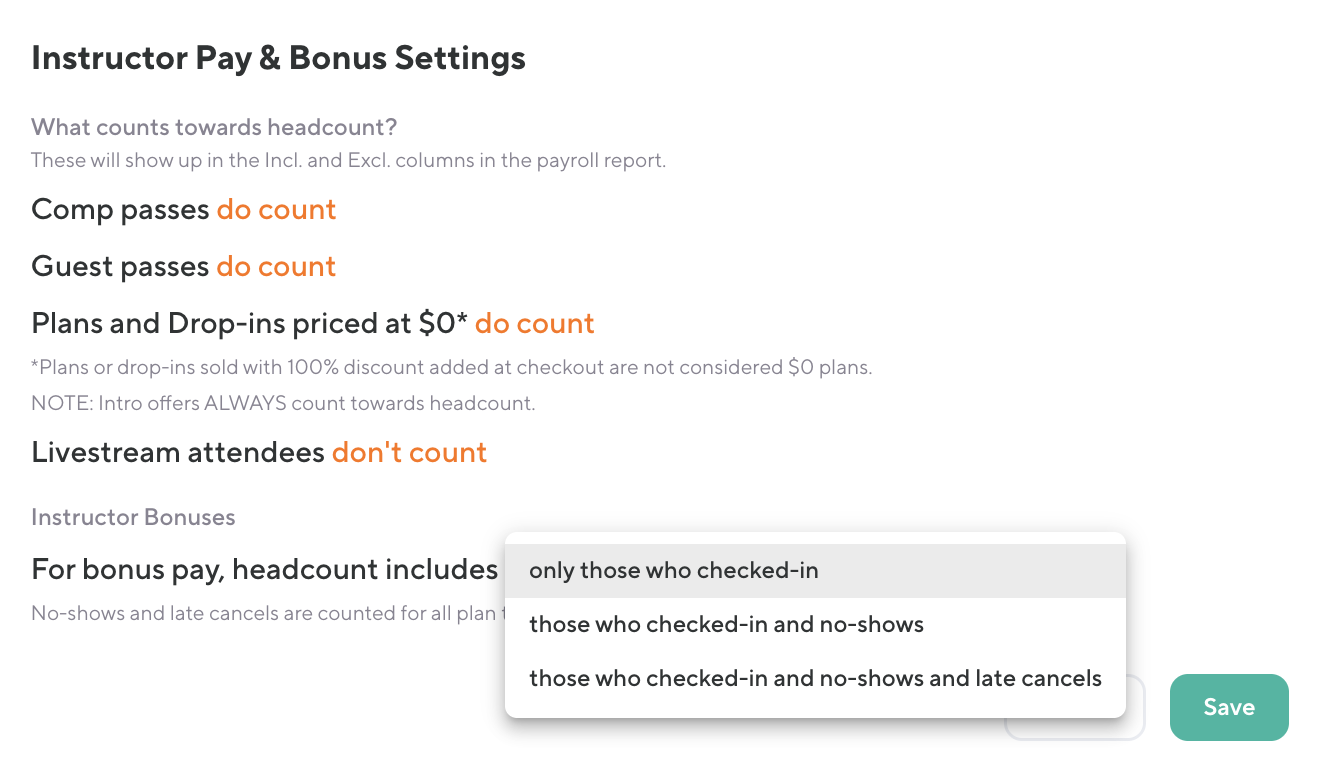Click the 100% discount footnote text

click(451, 368)
